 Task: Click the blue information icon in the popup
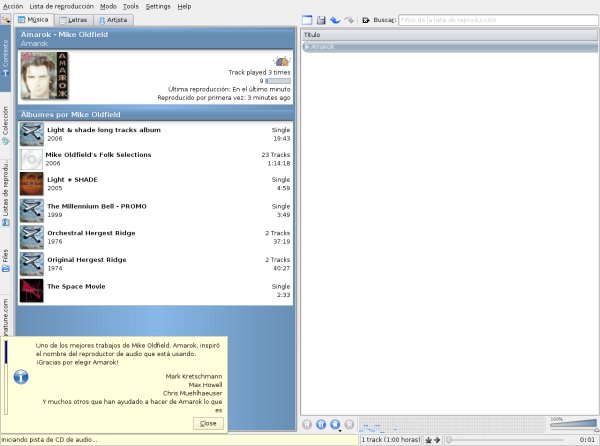tap(21, 377)
